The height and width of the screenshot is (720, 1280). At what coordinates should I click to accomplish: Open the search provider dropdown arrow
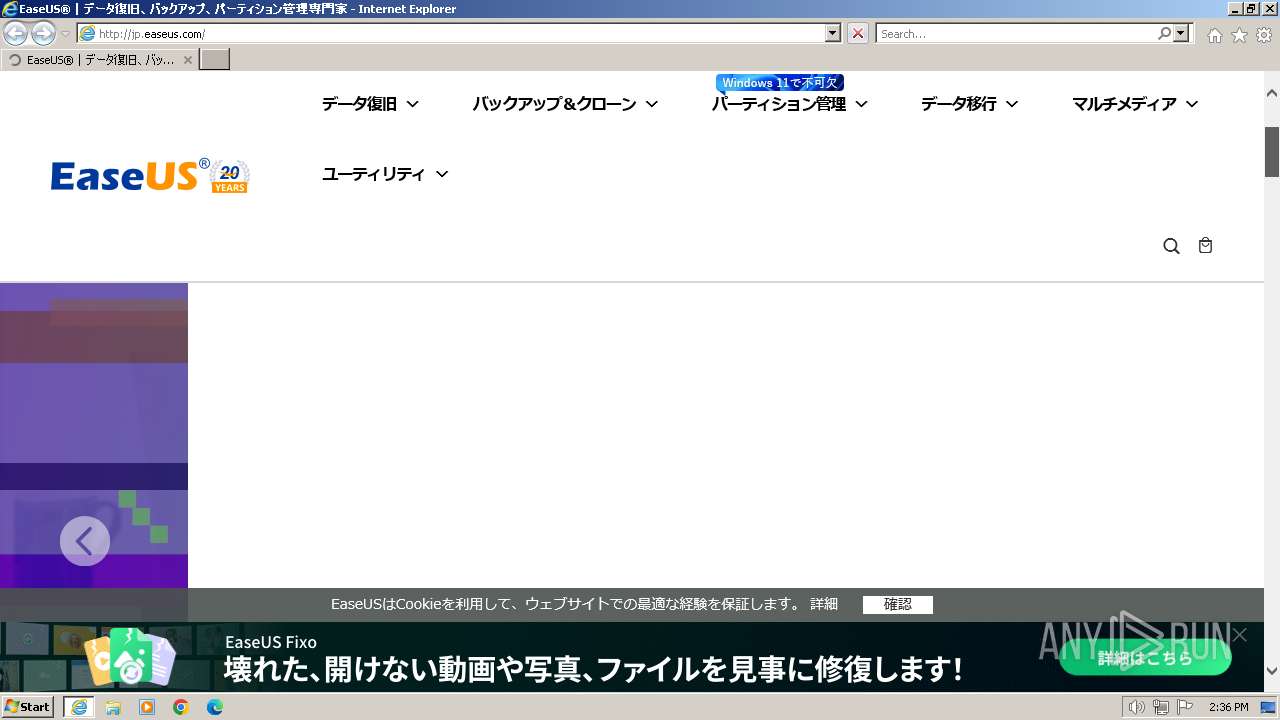[x=1182, y=34]
